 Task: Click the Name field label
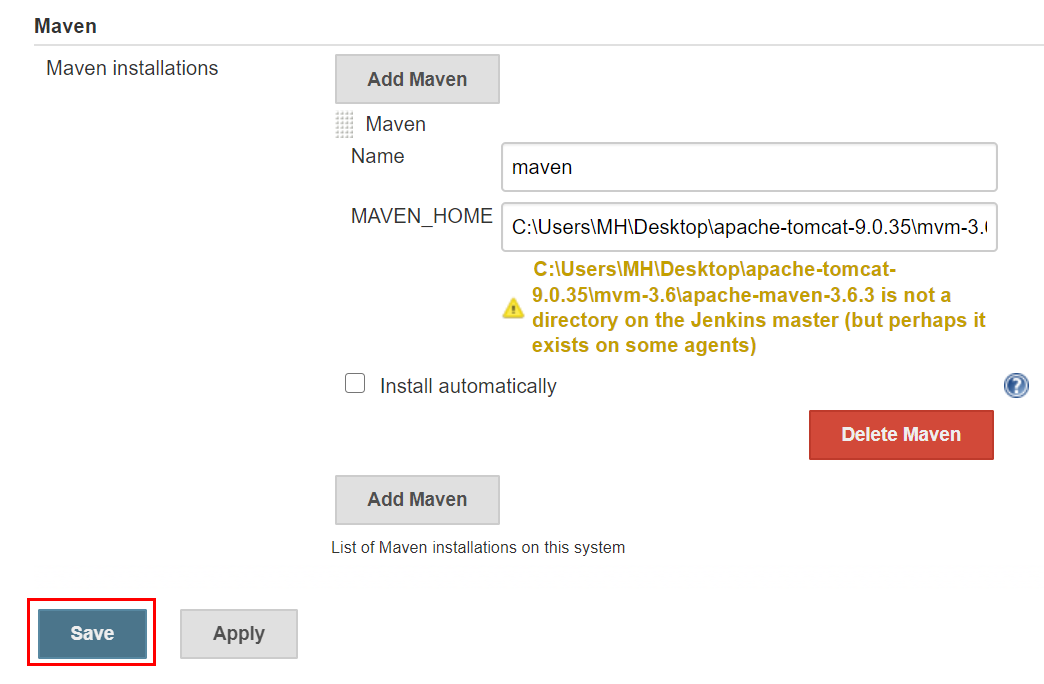coord(378,156)
